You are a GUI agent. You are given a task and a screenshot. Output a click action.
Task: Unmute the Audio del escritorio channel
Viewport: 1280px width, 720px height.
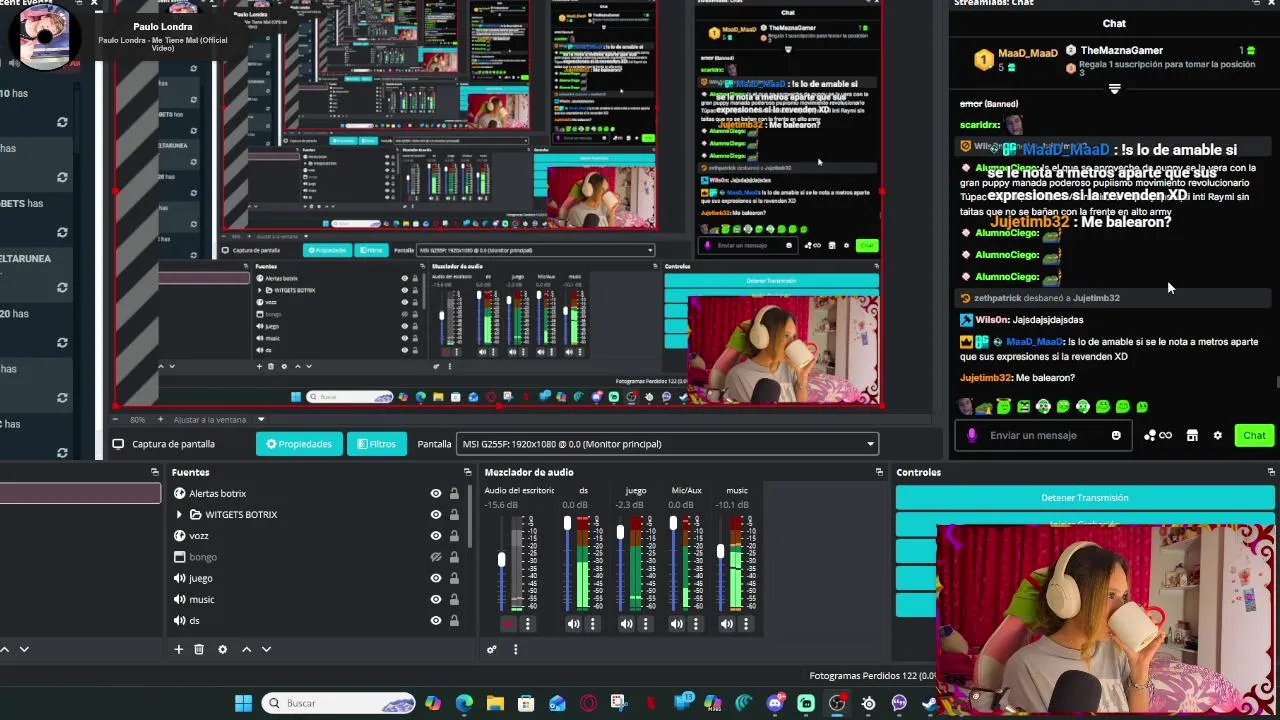click(x=508, y=624)
